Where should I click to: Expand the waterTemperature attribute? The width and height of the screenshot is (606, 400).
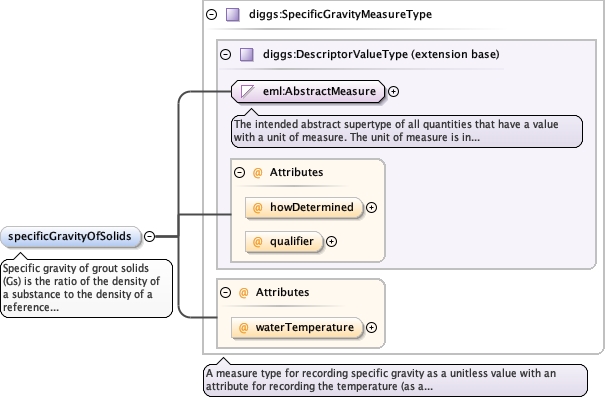(x=371, y=326)
